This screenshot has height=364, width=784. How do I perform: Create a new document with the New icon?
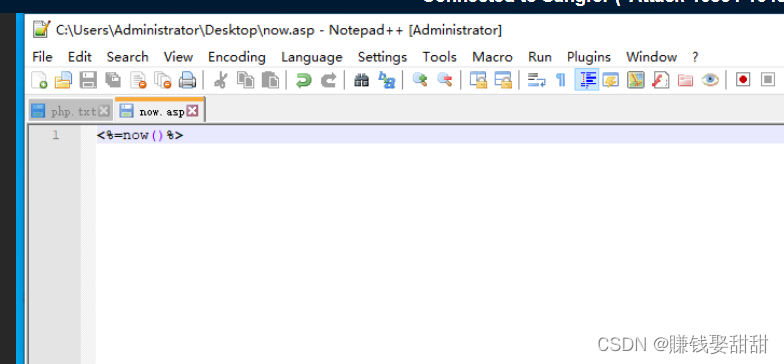[x=39, y=80]
